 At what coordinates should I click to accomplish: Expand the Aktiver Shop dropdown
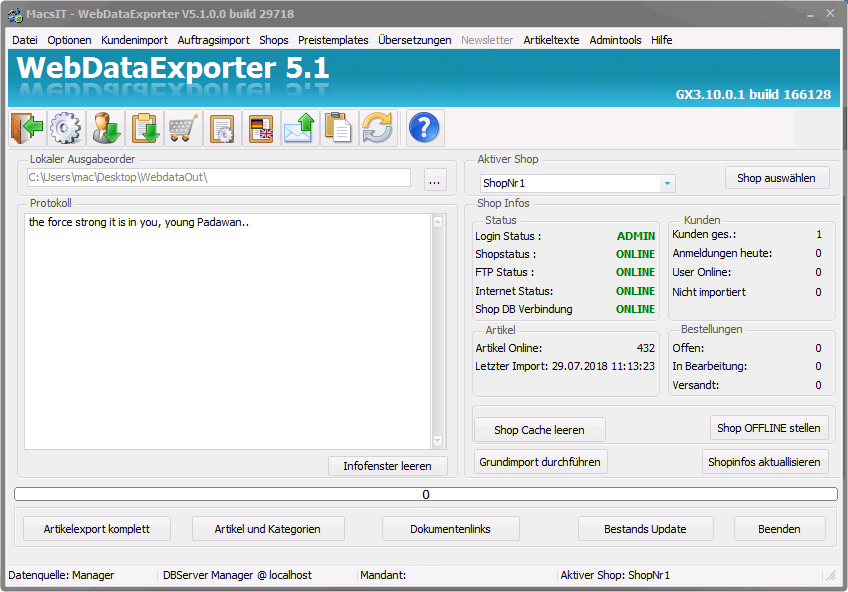[x=667, y=184]
